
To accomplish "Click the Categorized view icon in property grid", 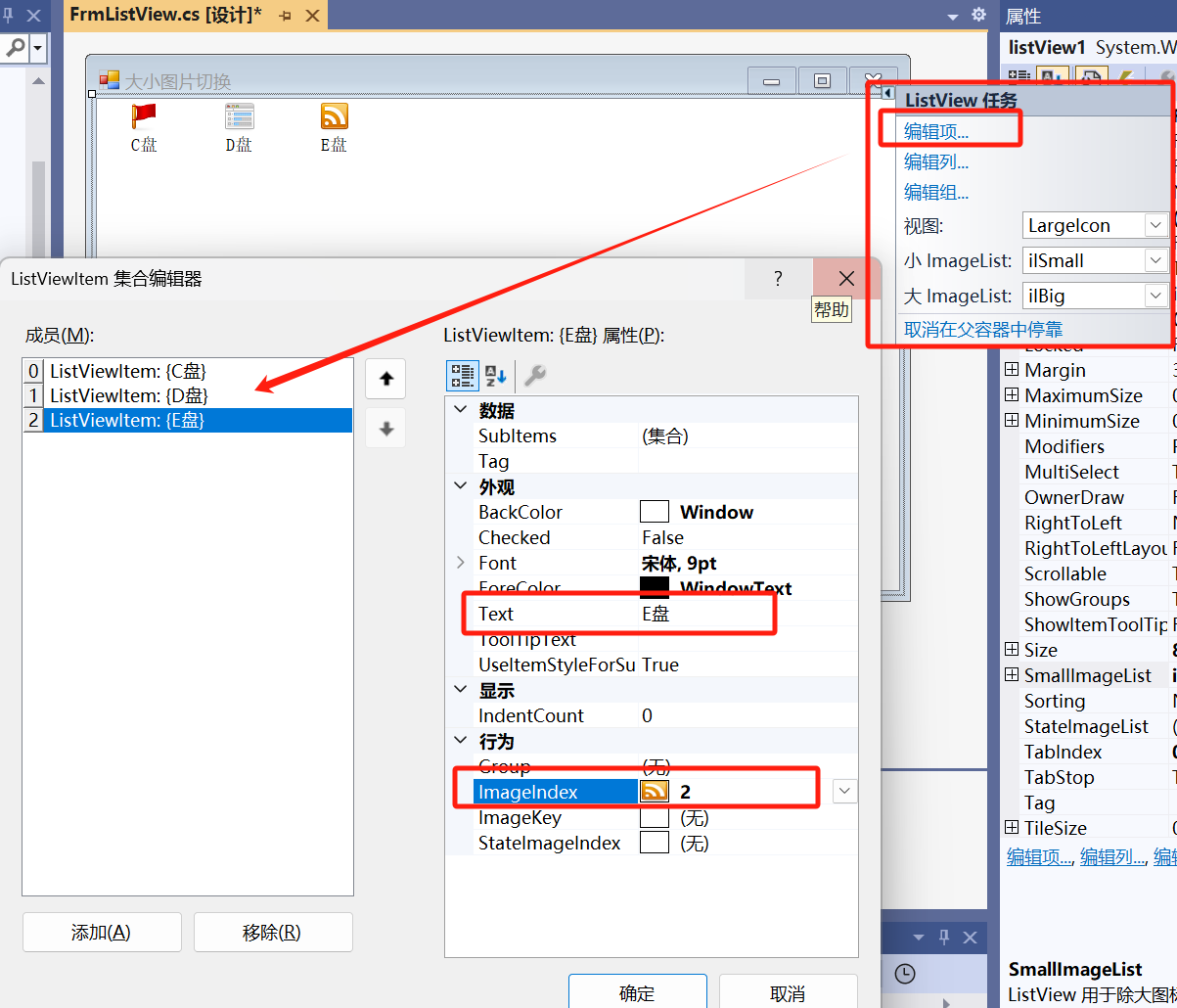I will click(462, 376).
